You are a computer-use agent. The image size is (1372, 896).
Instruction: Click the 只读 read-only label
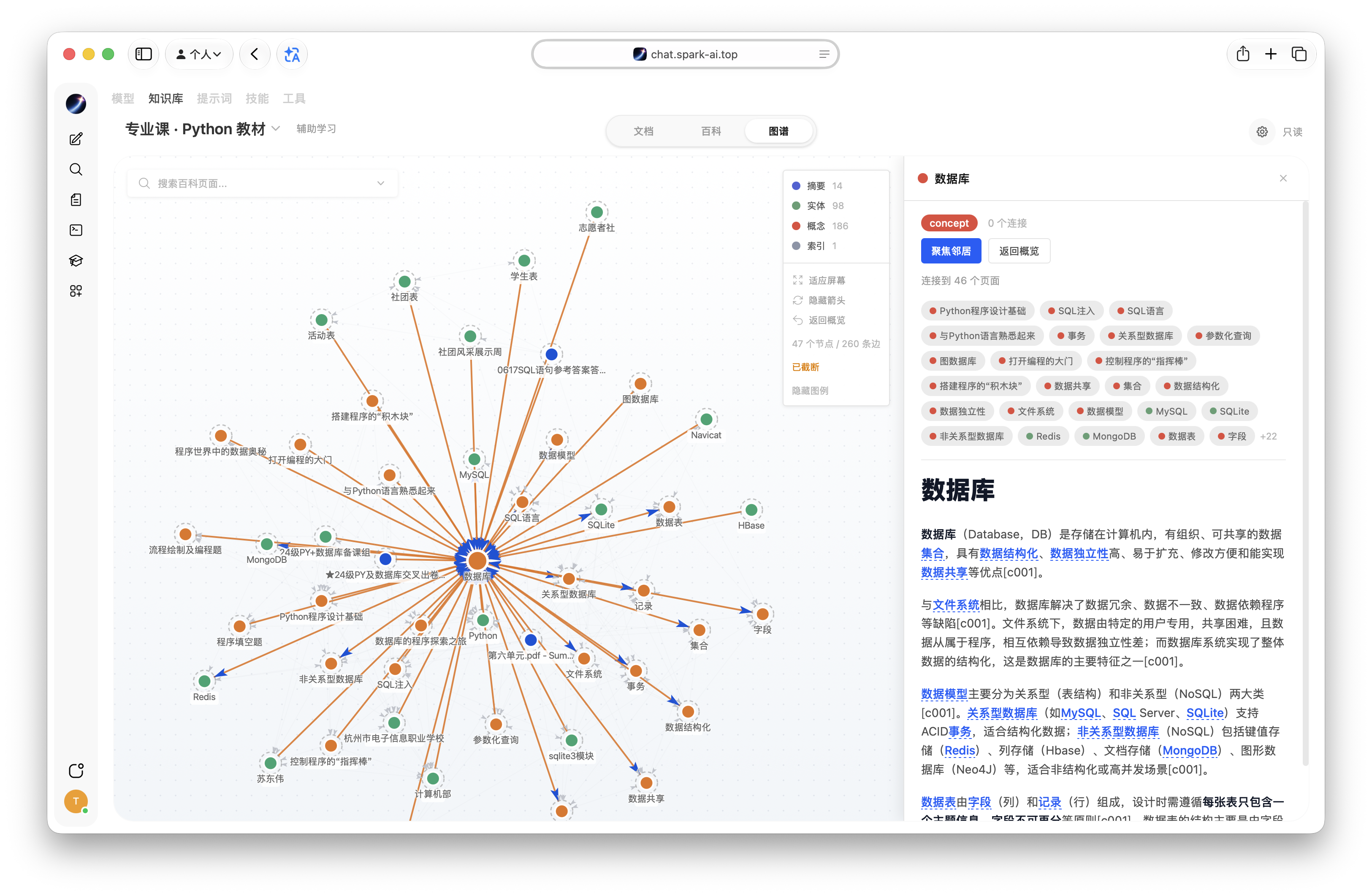pos(1293,132)
